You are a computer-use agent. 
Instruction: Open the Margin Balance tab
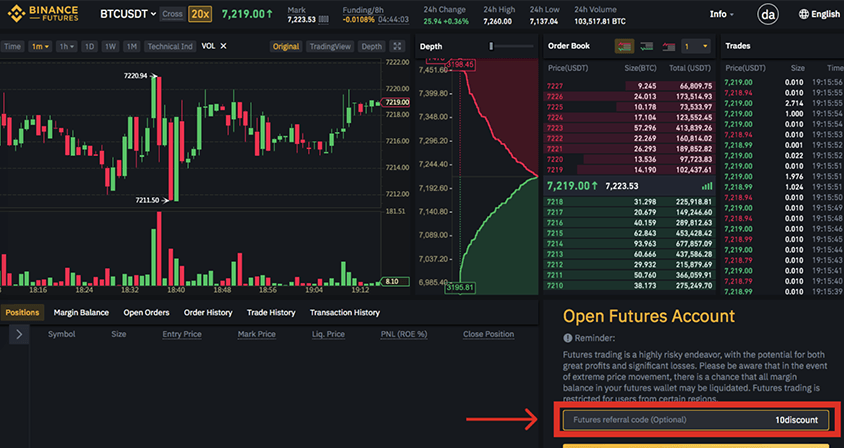click(x=81, y=312)
